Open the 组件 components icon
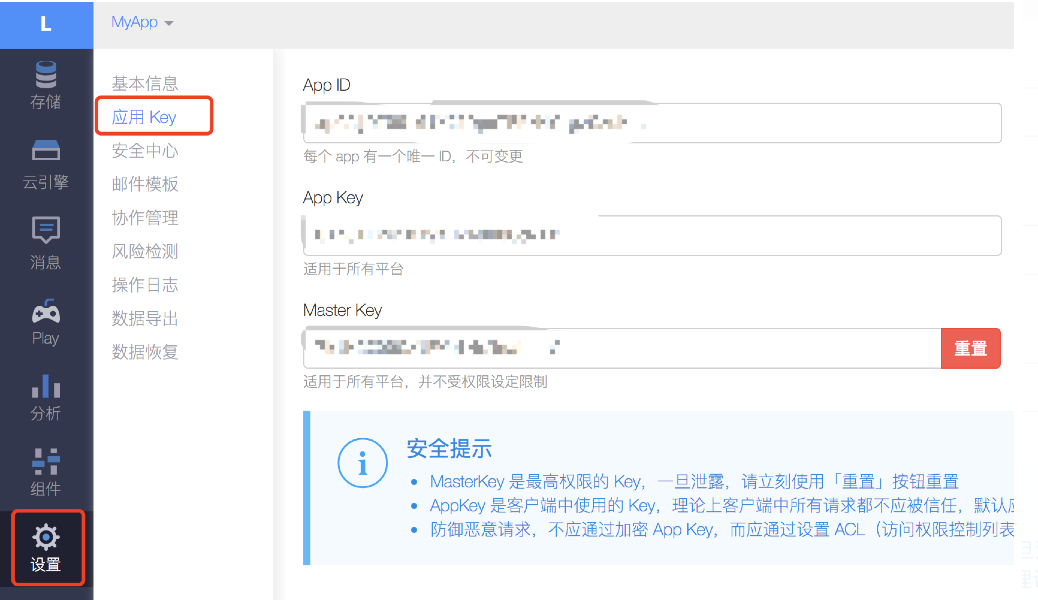This screenshot has height=600, width=1038. click(x=46, y=461)
